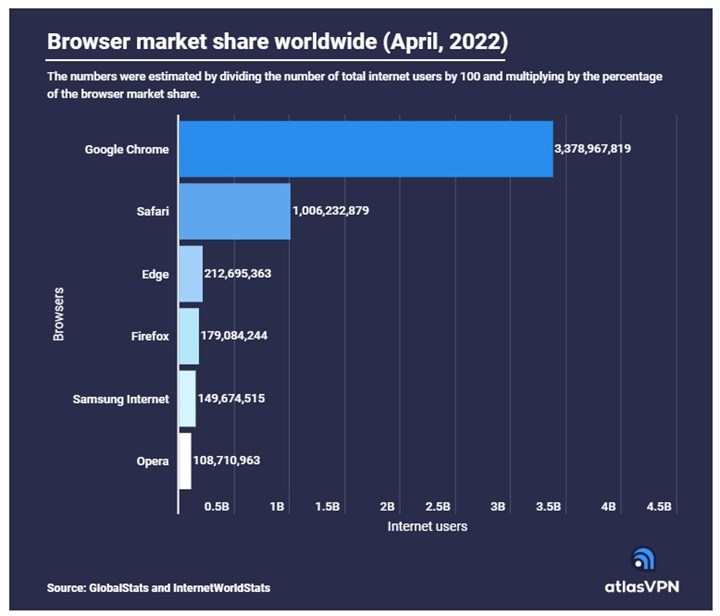The height and width of the screenshot is (616, 720).
Task: Click the '2B' axis tick label
Action: (387, 507)
